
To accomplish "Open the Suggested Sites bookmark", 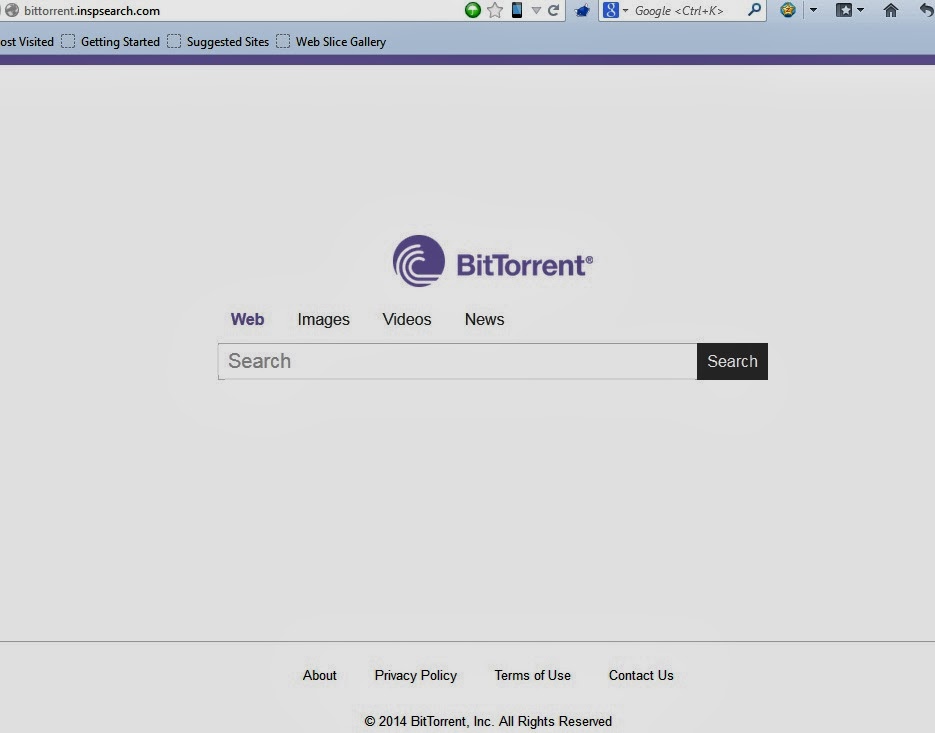I will click(x=218, y=42).
